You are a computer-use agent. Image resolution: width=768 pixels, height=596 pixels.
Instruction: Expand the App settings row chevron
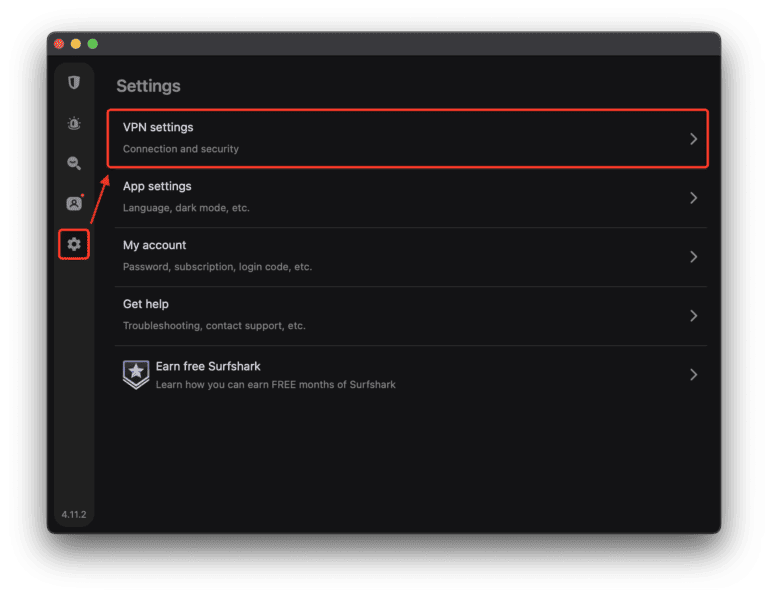tap(693, 198)
